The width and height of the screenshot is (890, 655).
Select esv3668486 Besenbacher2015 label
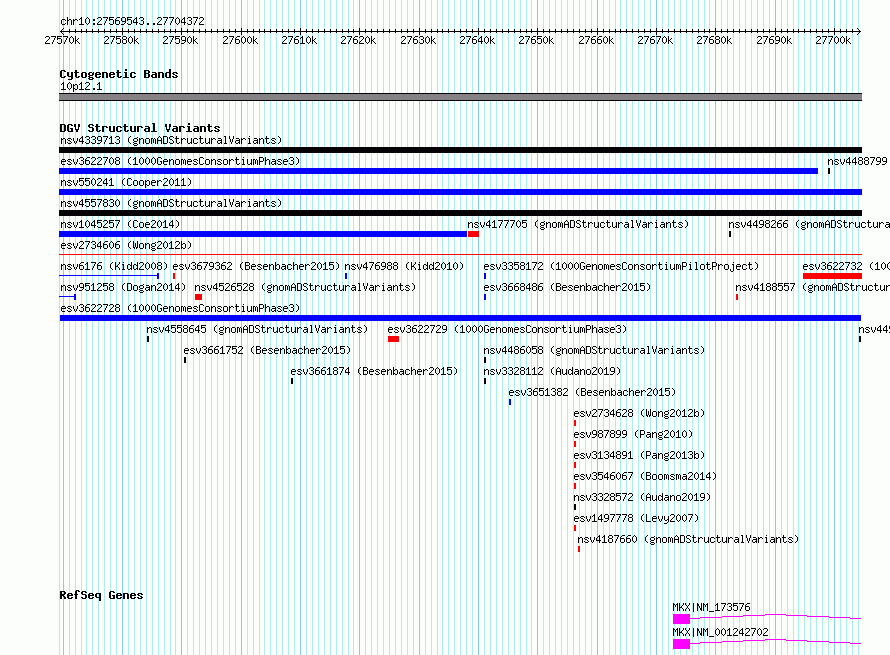[x=567, y=287]
